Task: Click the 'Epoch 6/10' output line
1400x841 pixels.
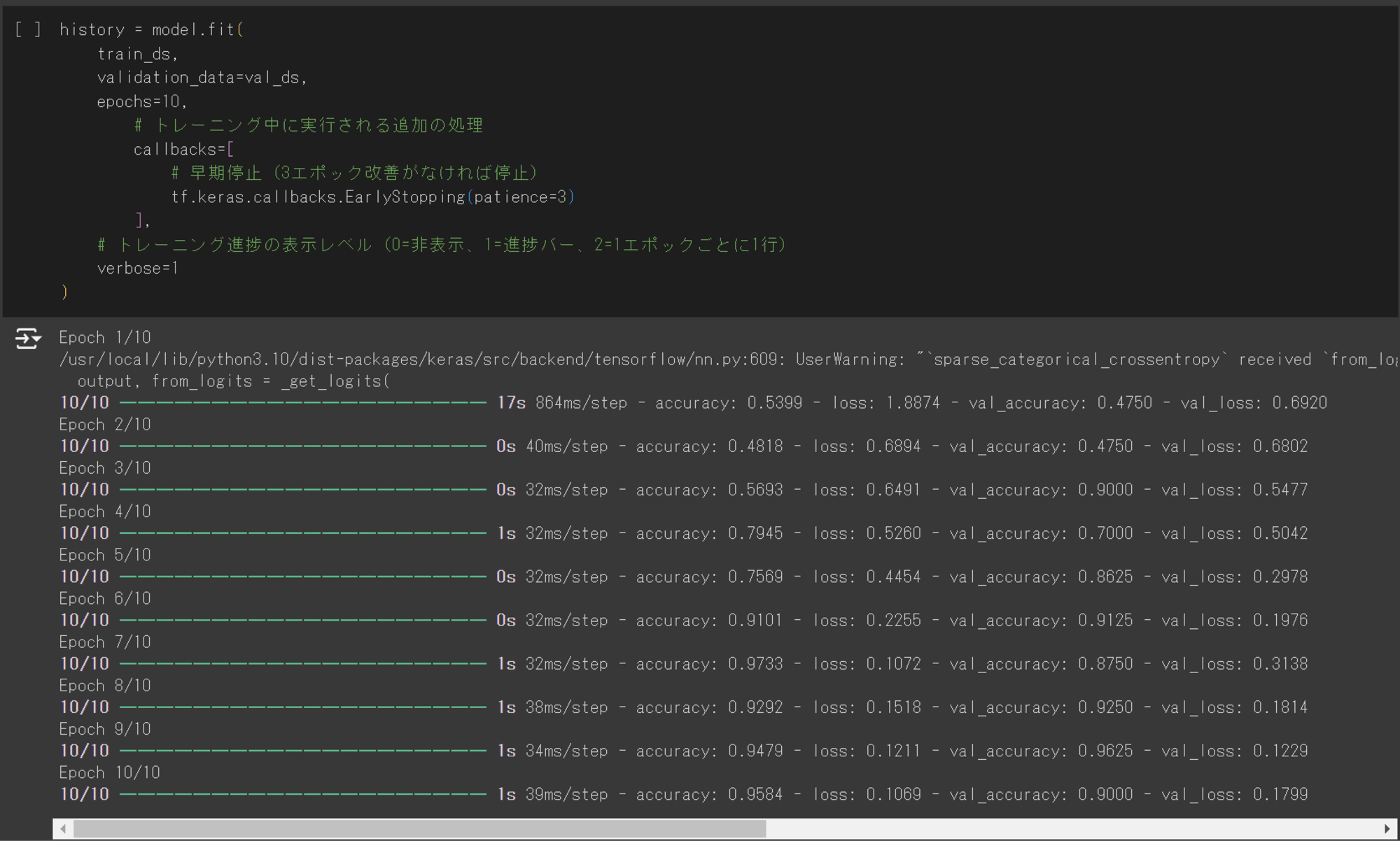Action: tap(105, 598)
